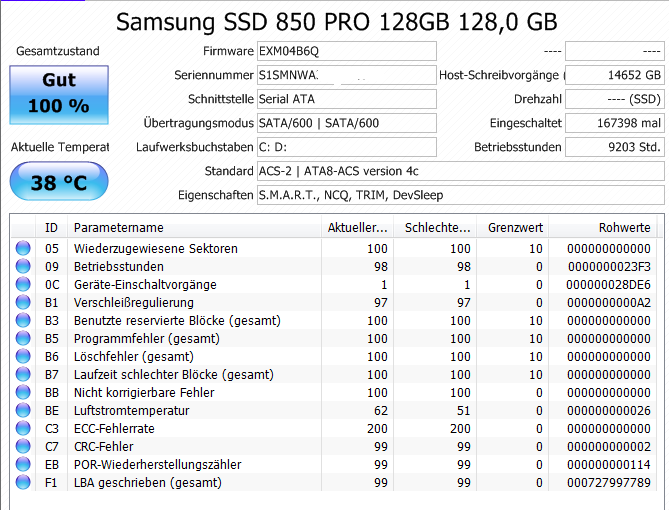Click raw value 000727997789
The height and width of the screenshot is (510, 669).
[x=608, y=482]
